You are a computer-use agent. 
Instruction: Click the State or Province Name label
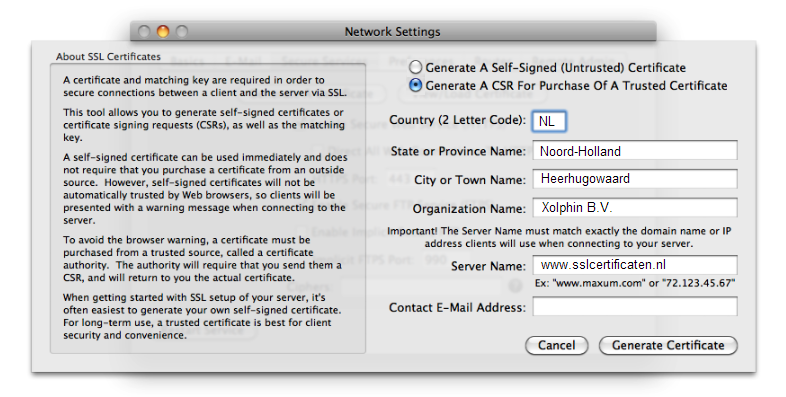tap(458, 151)
